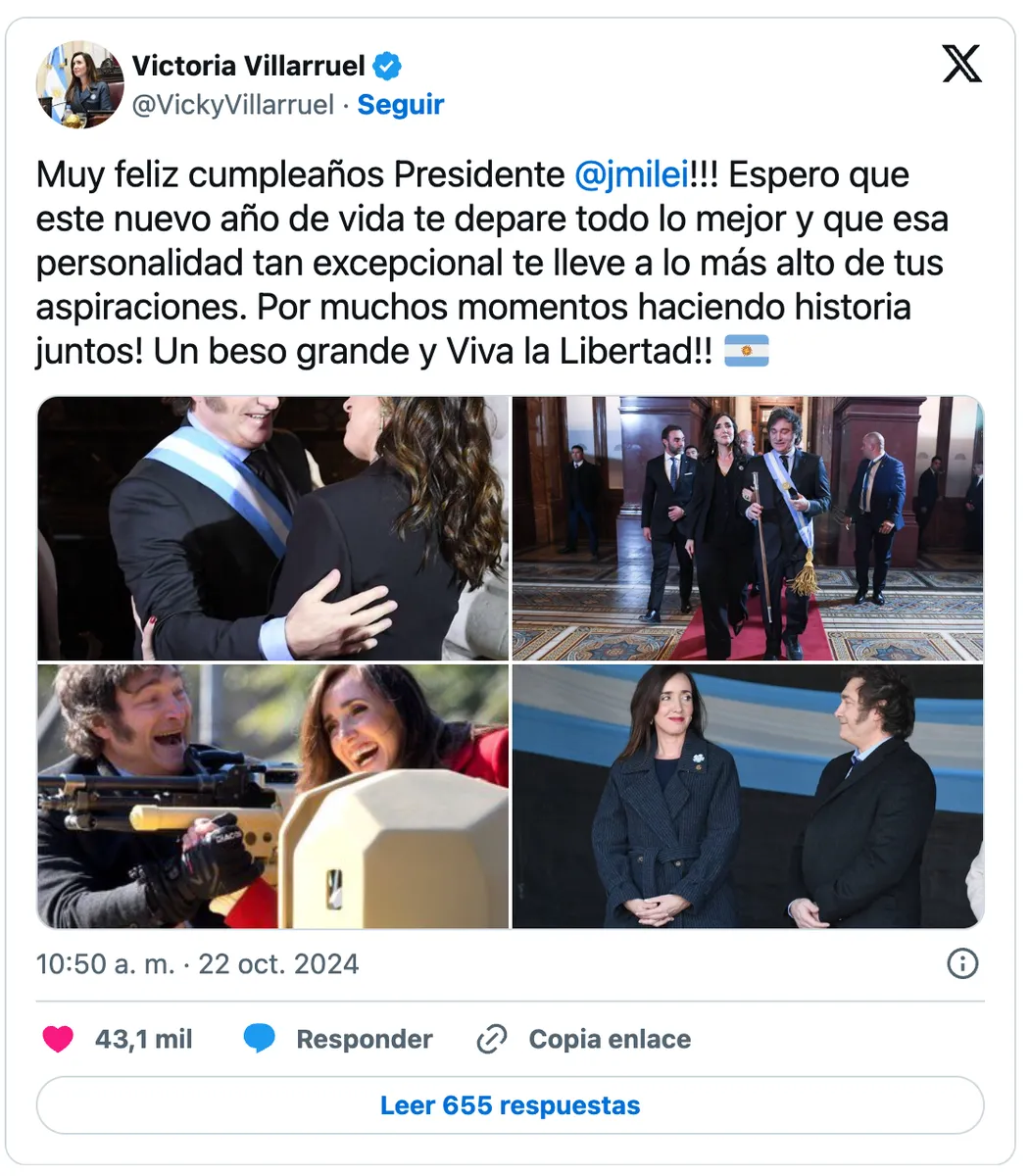This screenshot has height=1176, width=1030.
Task: Like the tweet with the heart icon
Action: point(58,1039)
